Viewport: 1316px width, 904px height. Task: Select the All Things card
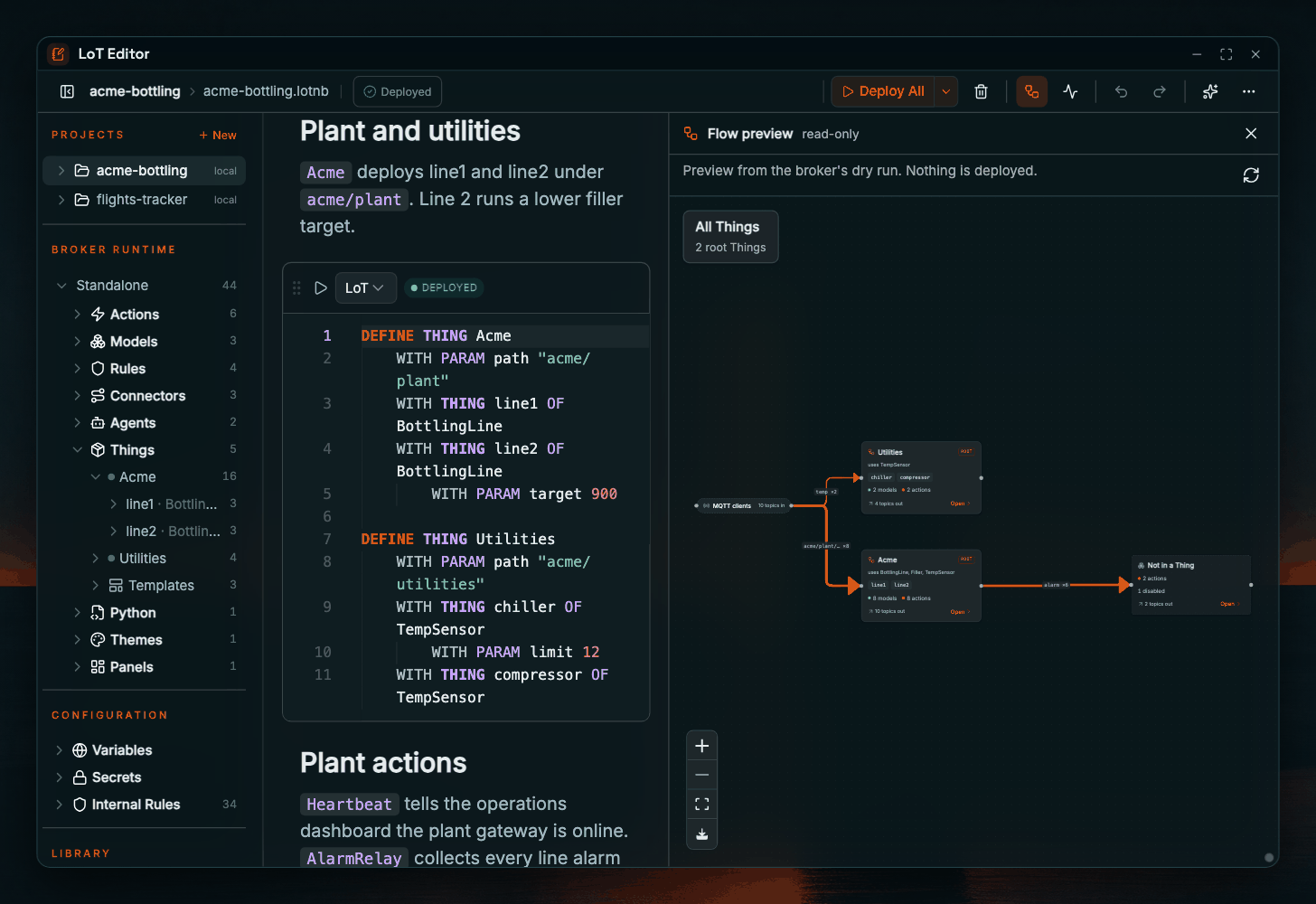730,237
